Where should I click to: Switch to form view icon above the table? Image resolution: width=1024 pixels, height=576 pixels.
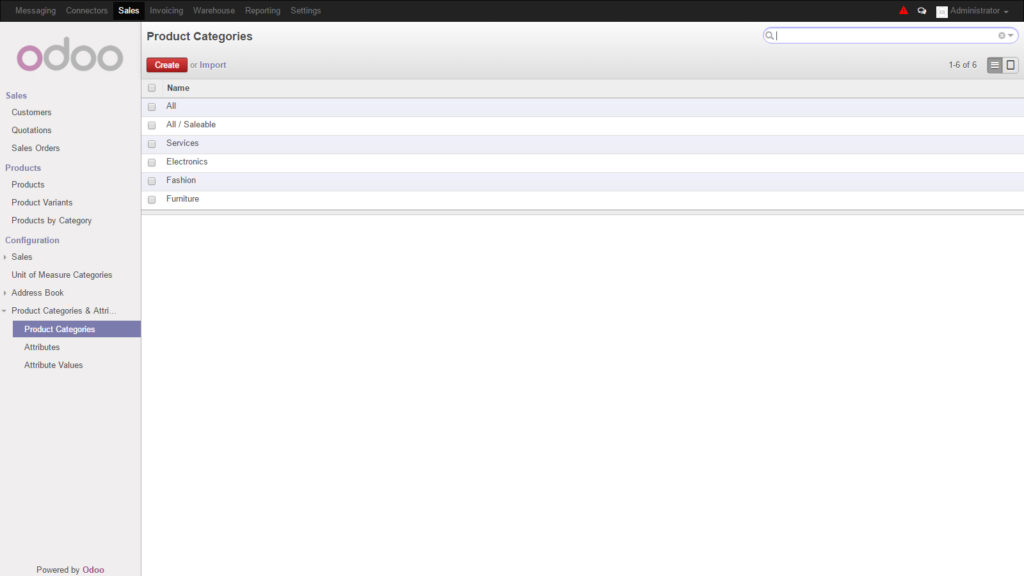pos(1010,64)
